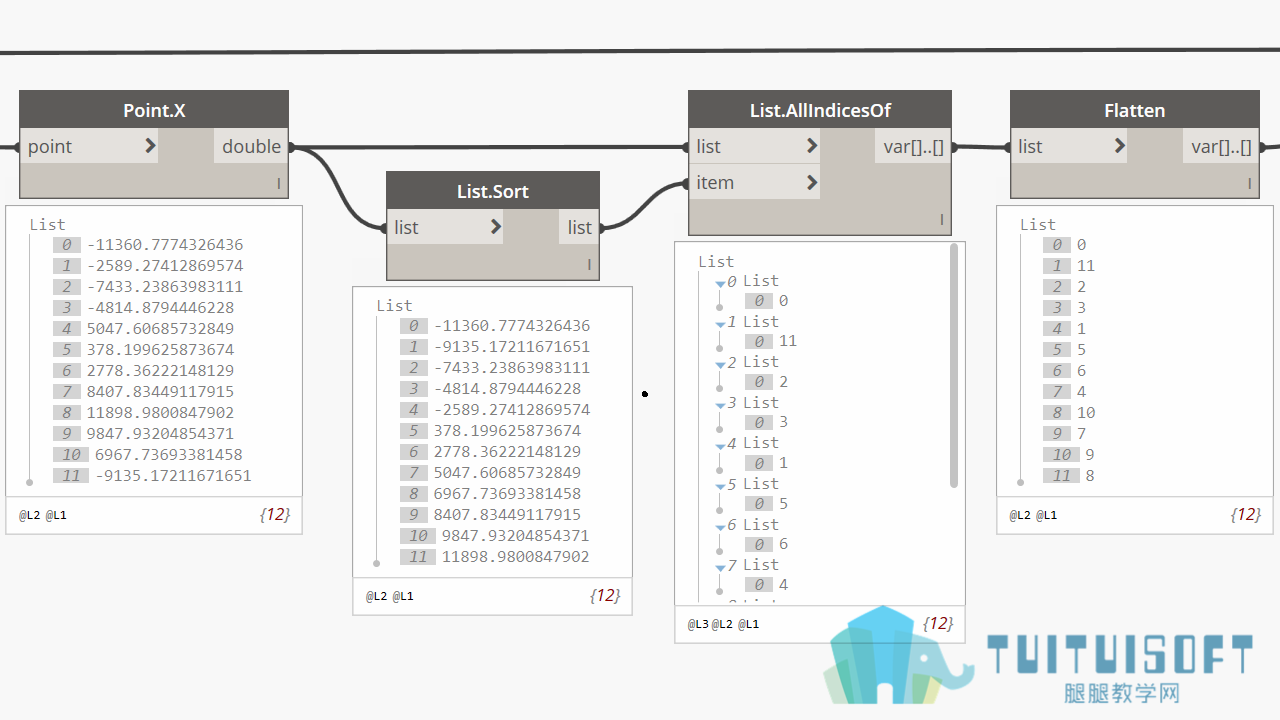1280x720 pixels.
Task: Select the Flatten node header
Action: click(1134, 110)
